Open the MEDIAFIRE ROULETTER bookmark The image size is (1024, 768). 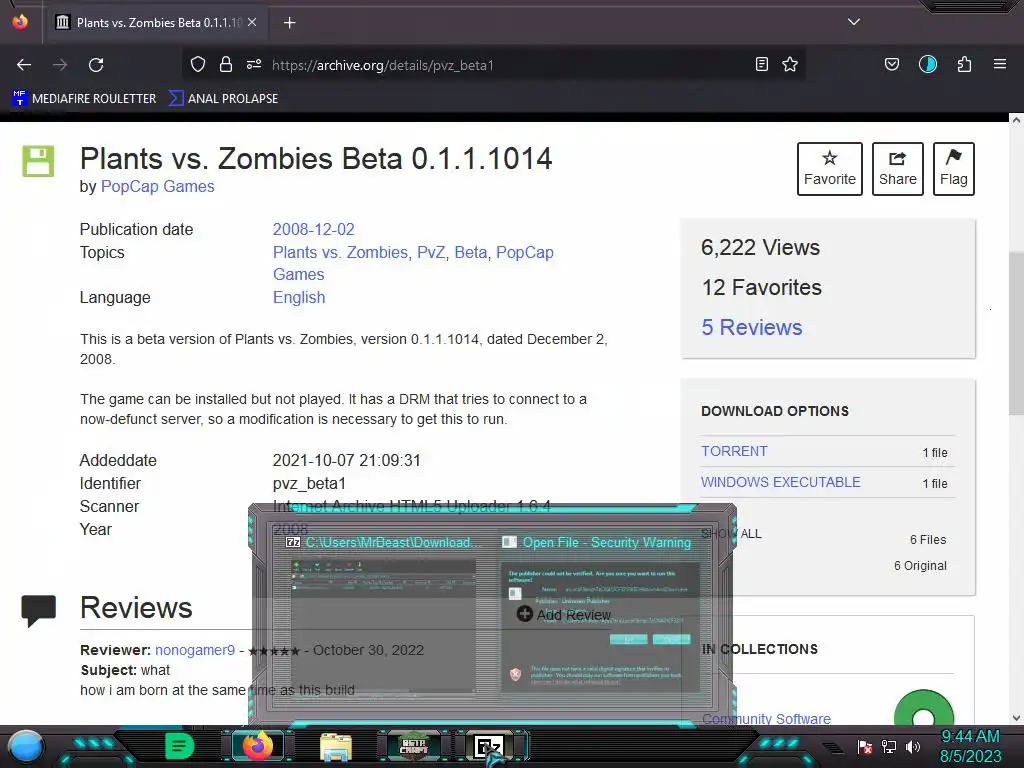84,99
